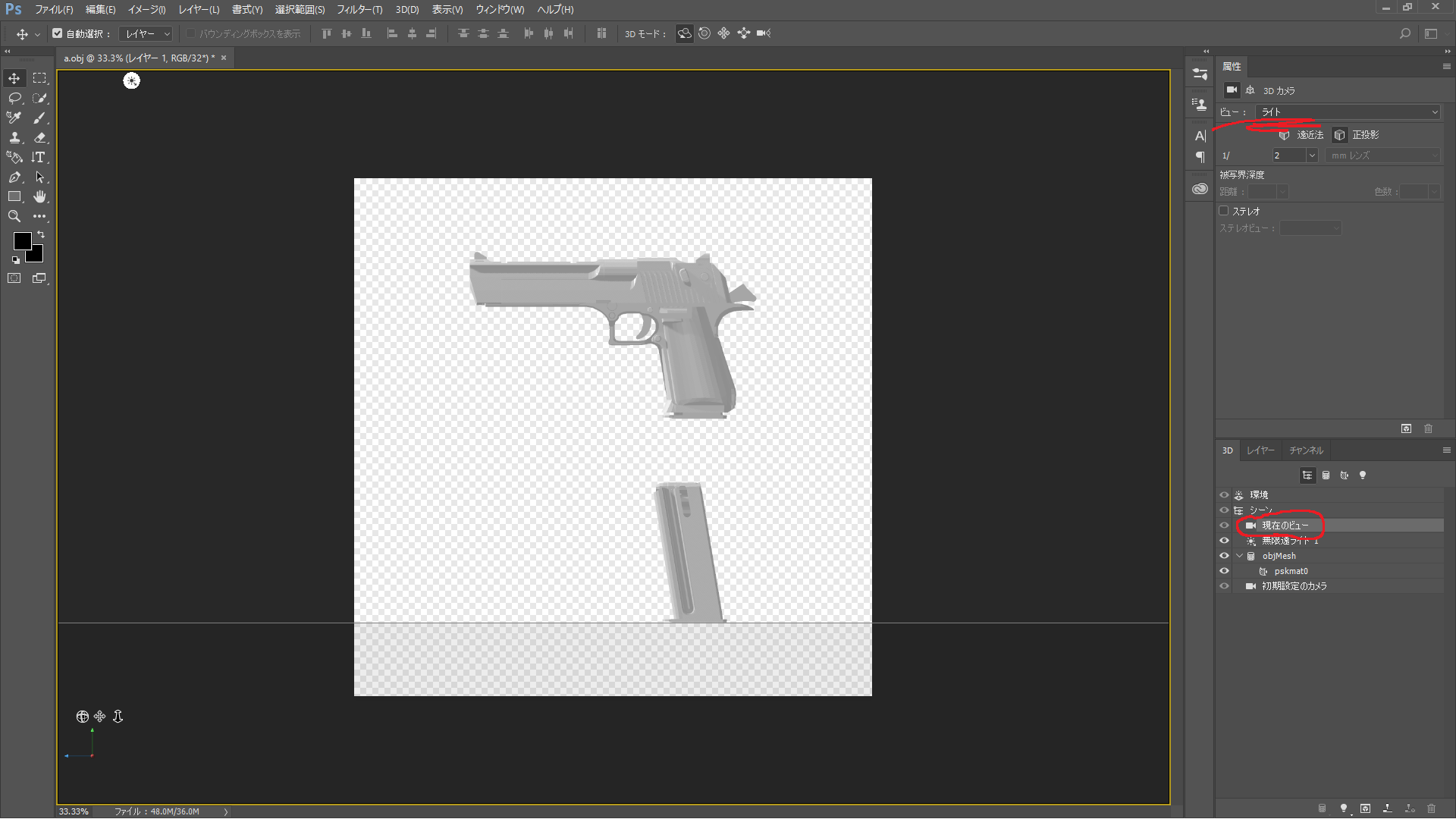Click the 正投影 projection button

(x=1340, y=135)
